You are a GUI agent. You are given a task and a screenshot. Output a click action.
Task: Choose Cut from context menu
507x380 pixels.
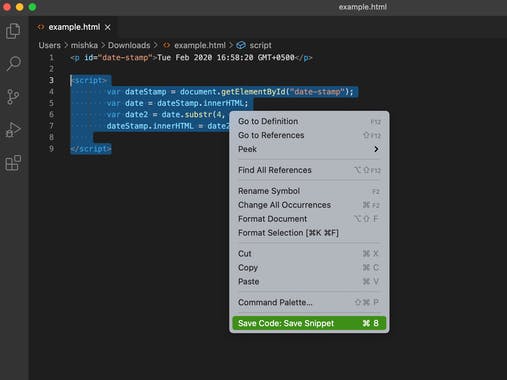[309, 254]
